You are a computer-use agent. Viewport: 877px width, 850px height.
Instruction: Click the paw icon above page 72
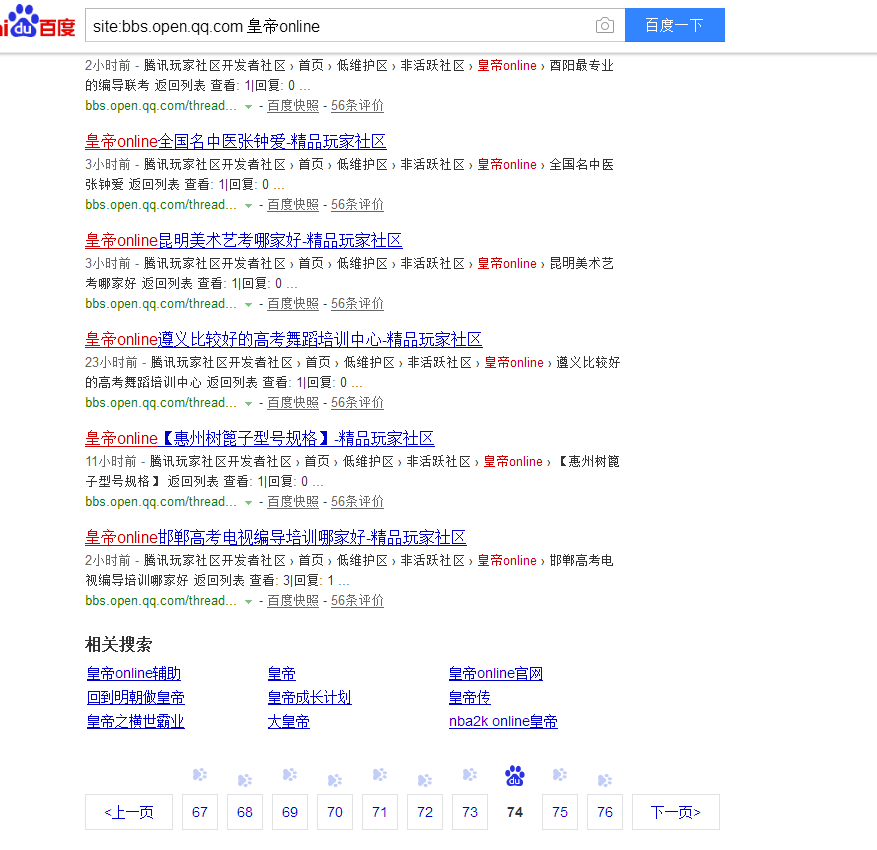(x=425, y=780)
